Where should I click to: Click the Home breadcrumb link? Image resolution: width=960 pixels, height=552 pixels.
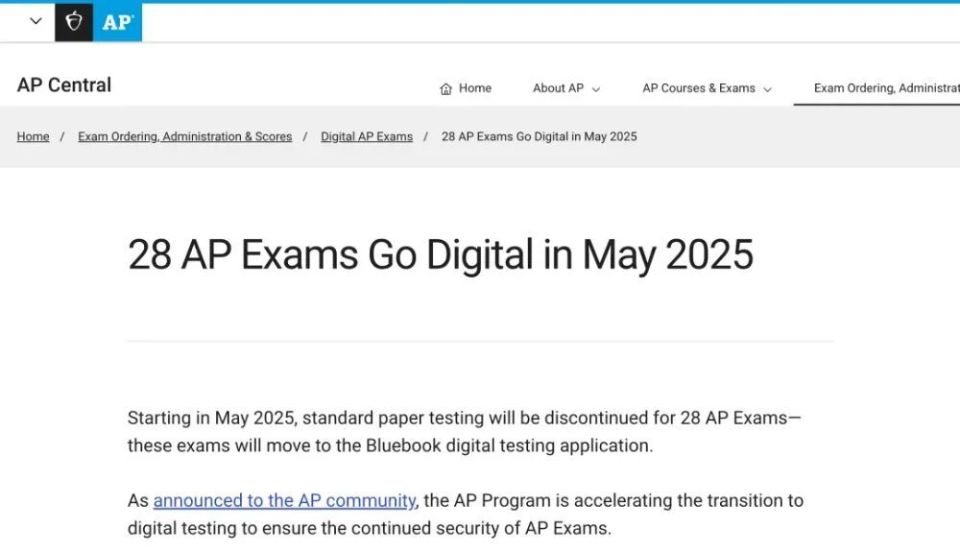pyautogui.click(x=33, y=136)
